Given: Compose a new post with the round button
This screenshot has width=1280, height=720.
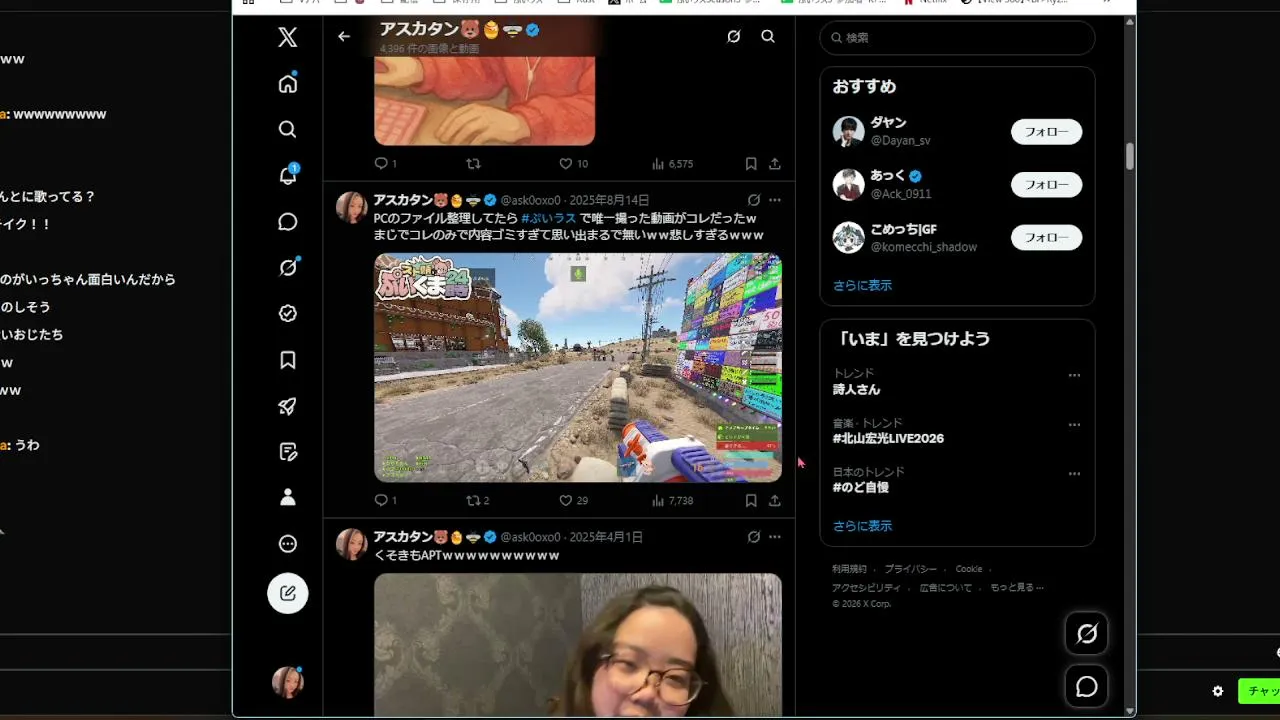Looking at the screenshot, I should pos(288,593).
